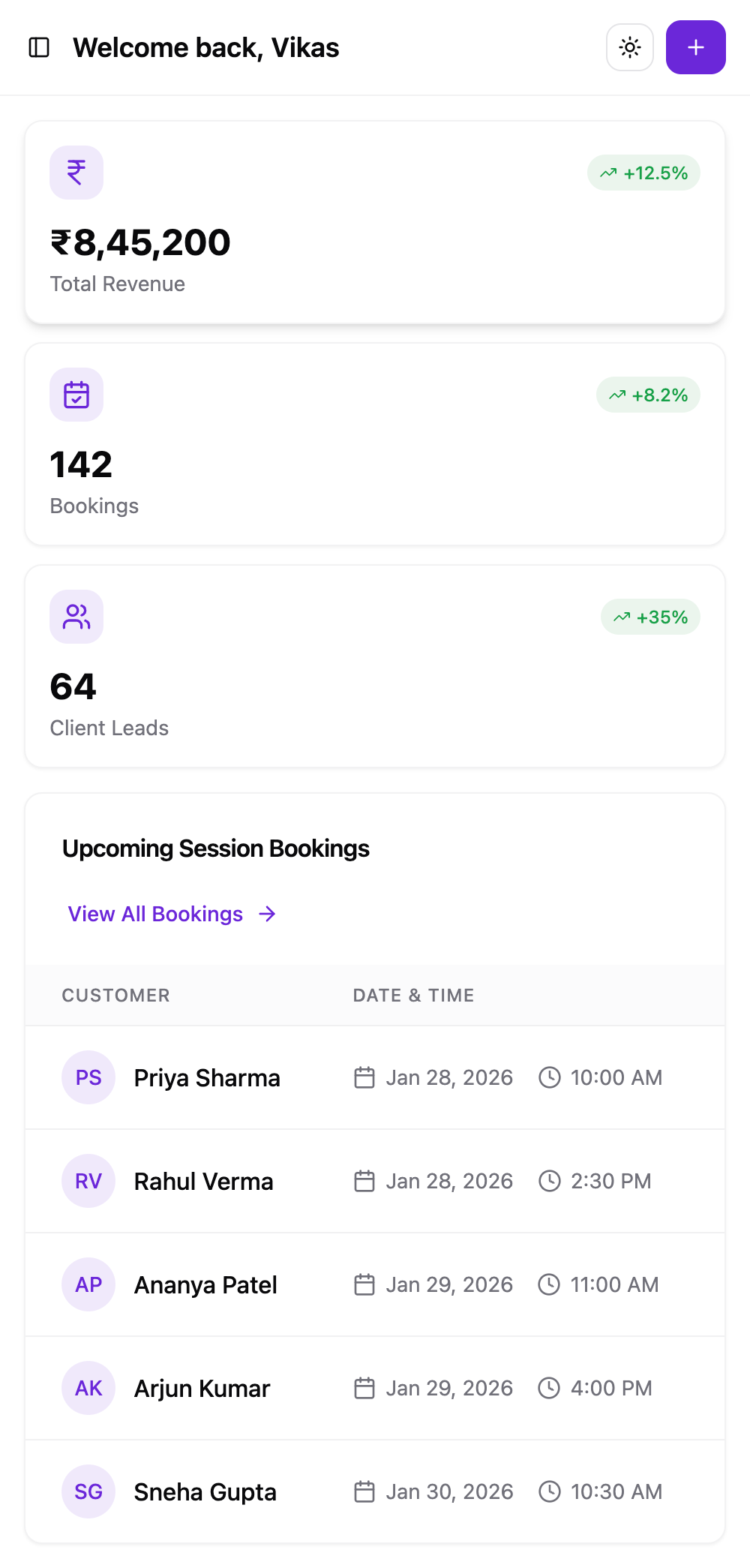Select the calendar icon on Bookings card
Screen dimensions: 750x1568
coord(76,394)
